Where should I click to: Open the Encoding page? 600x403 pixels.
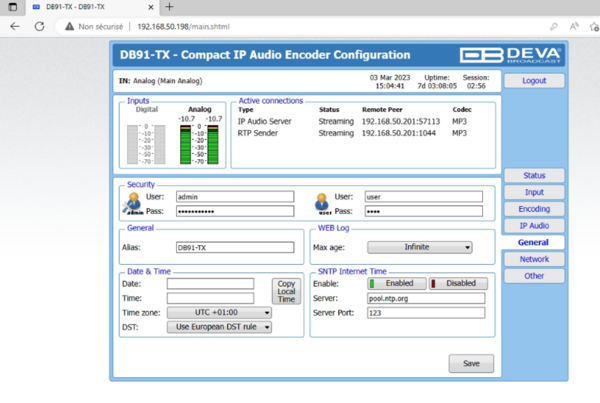[x=534, y=209]
